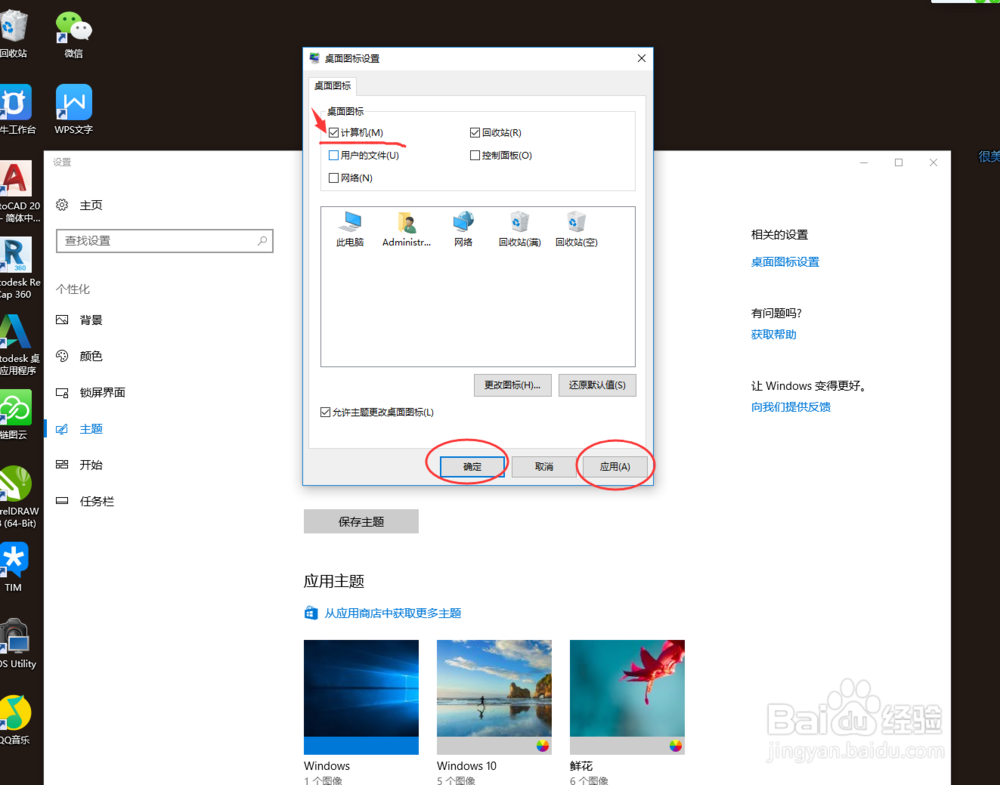Open 任务栏 in personalization sidebar
The width and height of the screenshot is (1000, 785).
click(x=96, y=501)
